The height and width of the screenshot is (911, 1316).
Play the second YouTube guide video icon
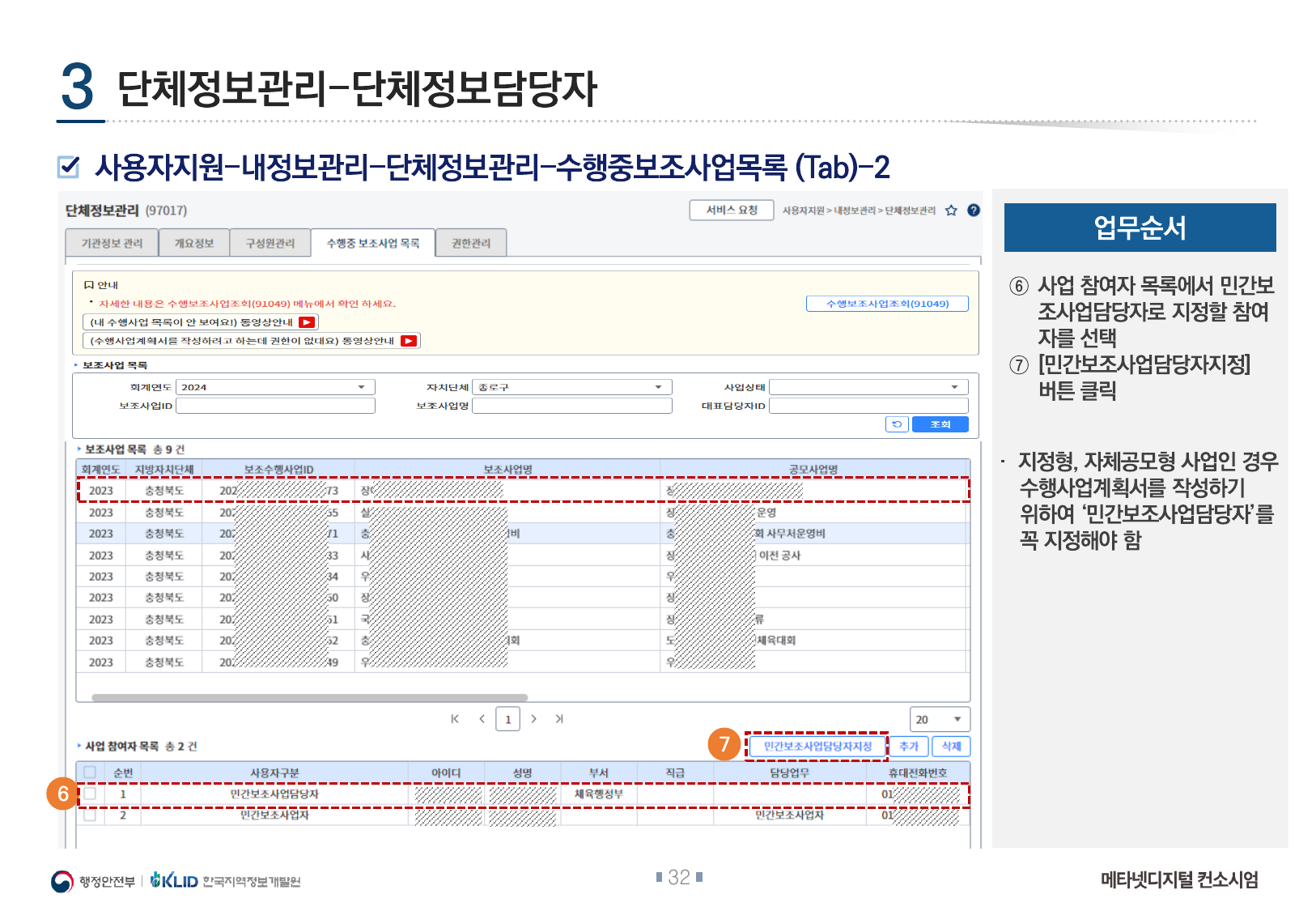tap(409, 341)
